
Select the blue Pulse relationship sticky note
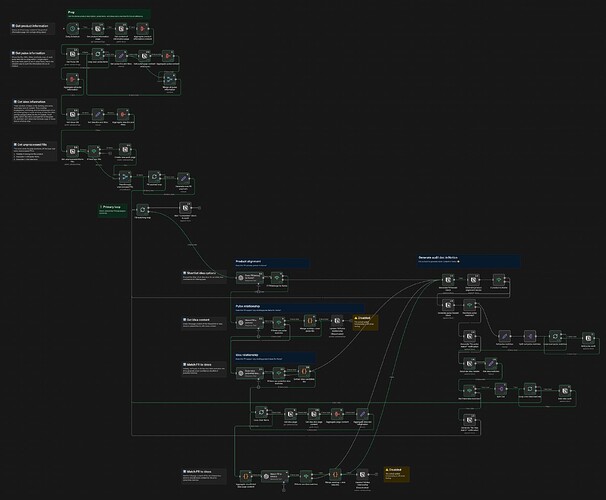pos(299,308)
